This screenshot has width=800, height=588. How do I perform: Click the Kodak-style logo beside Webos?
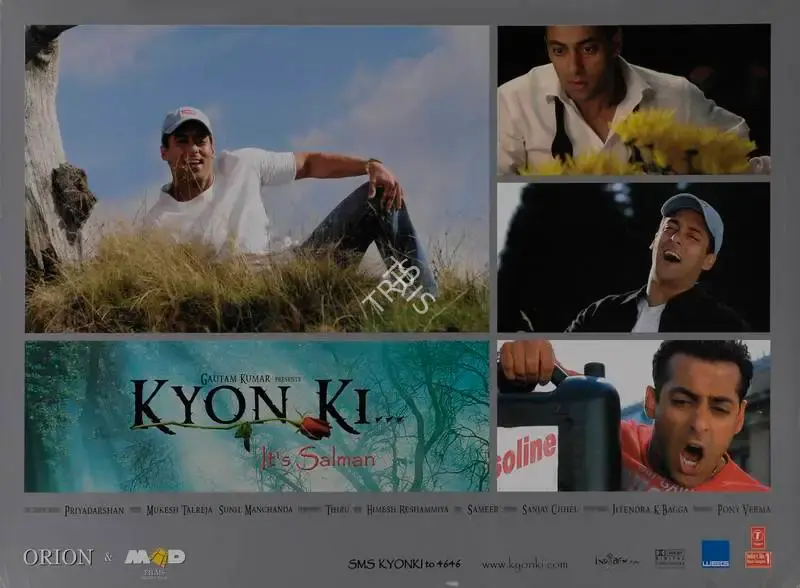point(669,558)
